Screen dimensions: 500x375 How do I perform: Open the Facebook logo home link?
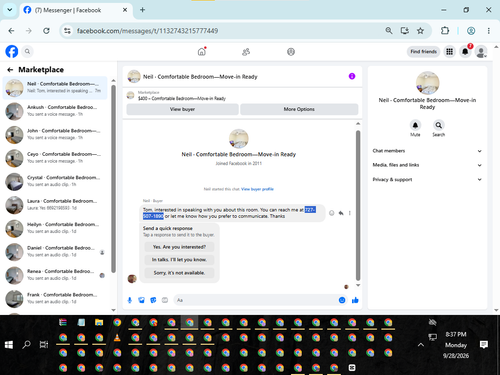(x=12, y=52)
